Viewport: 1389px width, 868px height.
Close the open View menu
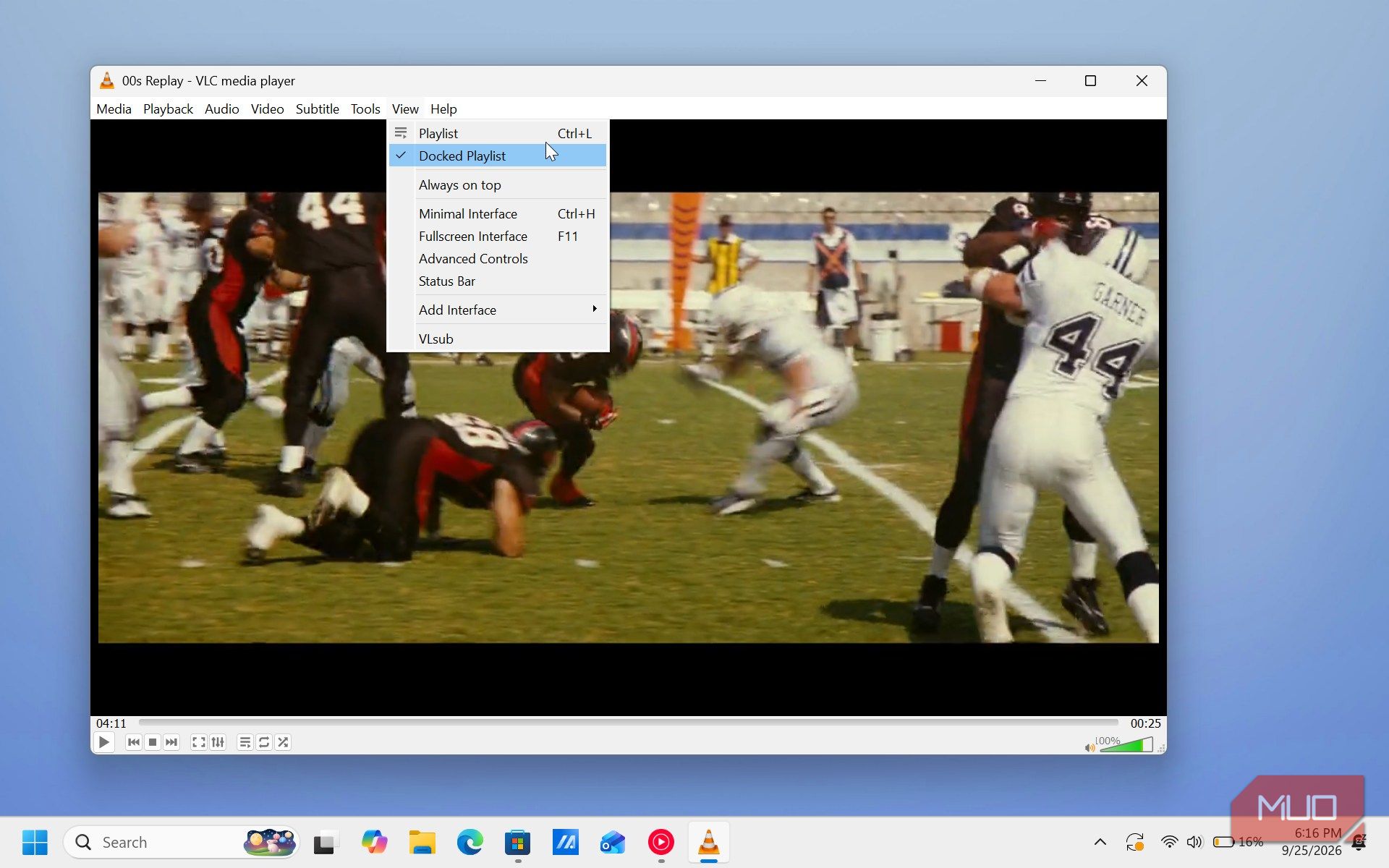(x=405, y=109)
